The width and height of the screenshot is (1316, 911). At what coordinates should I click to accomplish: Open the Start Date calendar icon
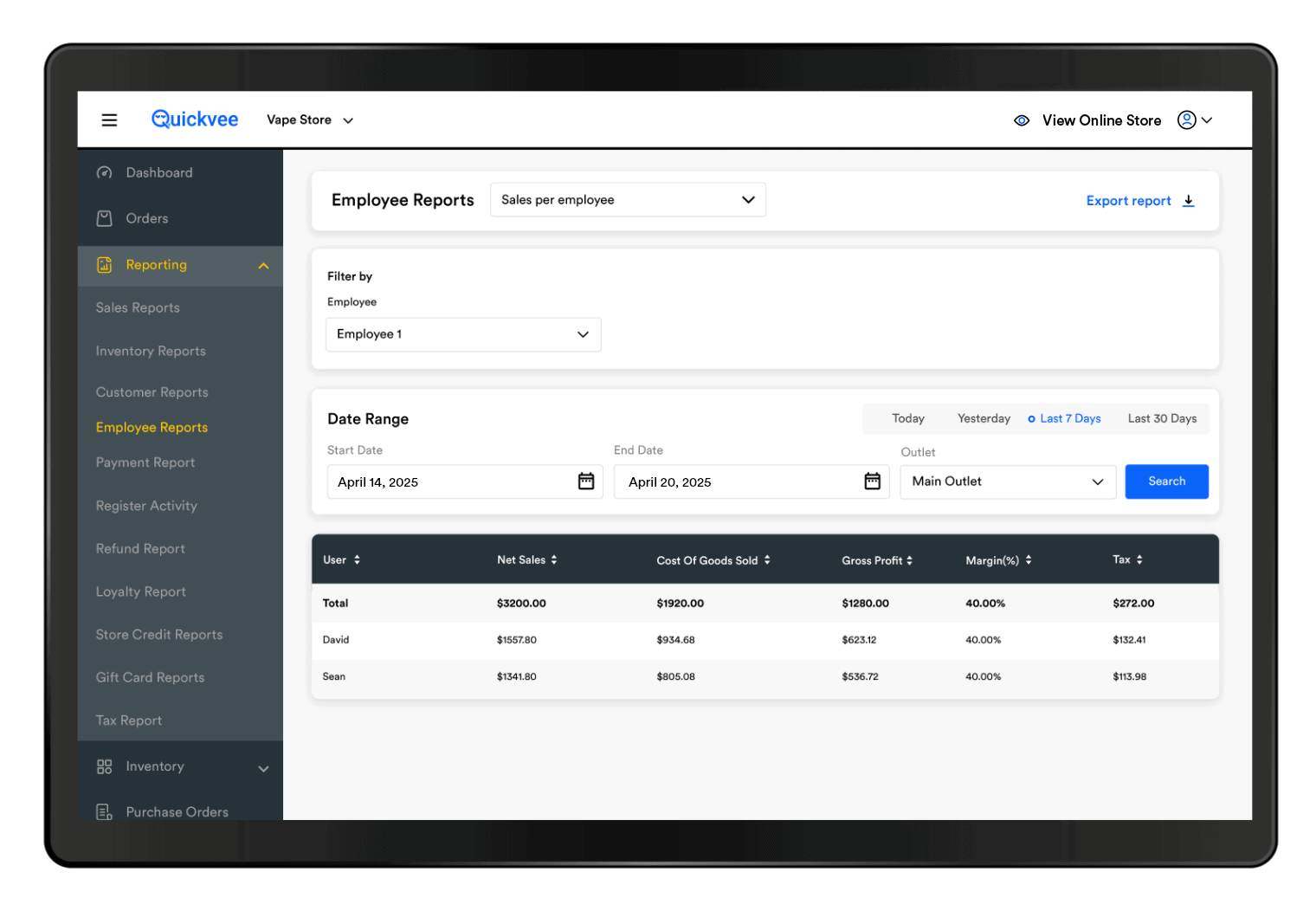[586, 481]
